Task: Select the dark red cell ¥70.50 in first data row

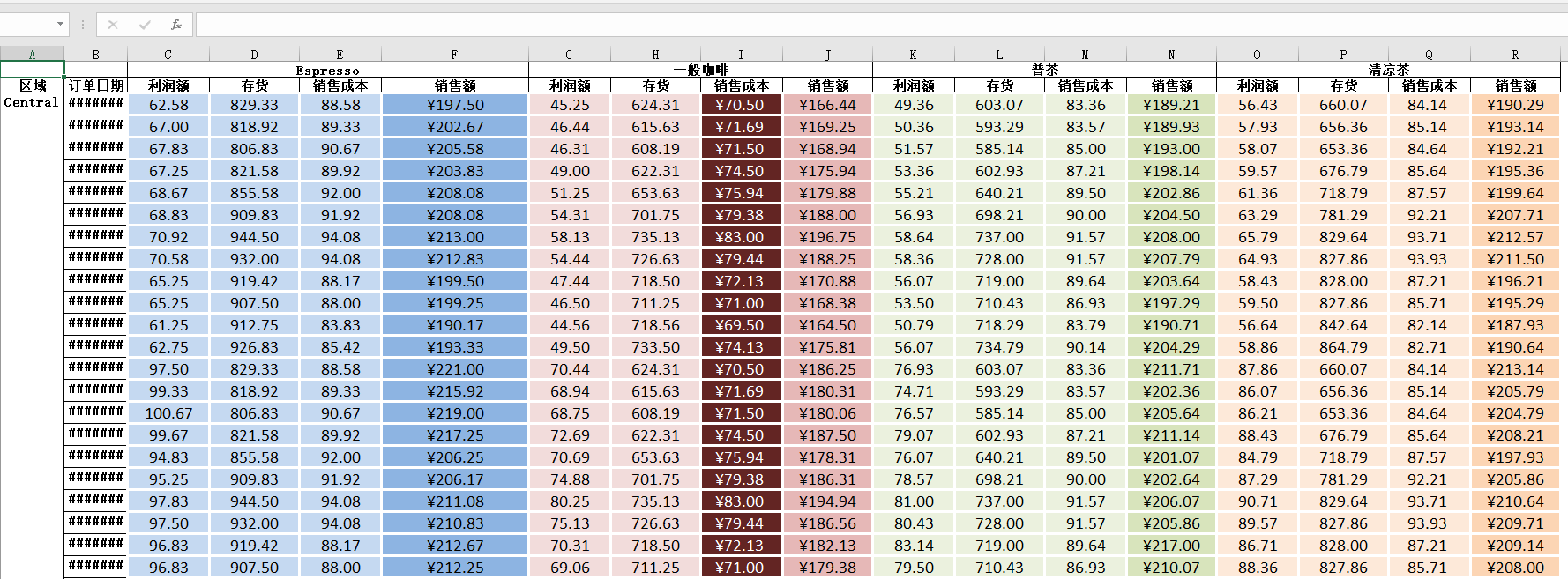Action: pos(741,105)
